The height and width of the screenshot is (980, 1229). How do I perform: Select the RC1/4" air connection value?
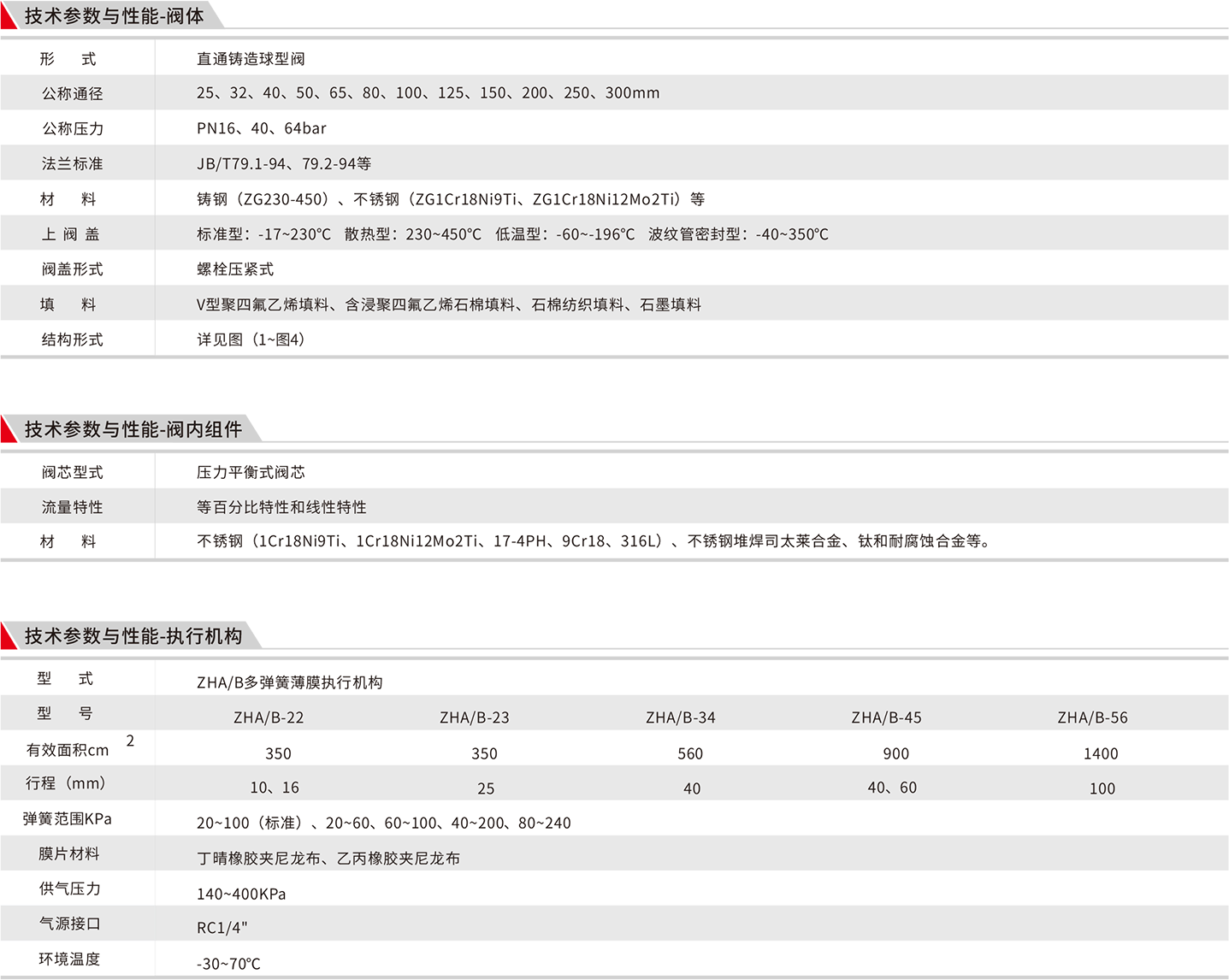pos(222,928)
